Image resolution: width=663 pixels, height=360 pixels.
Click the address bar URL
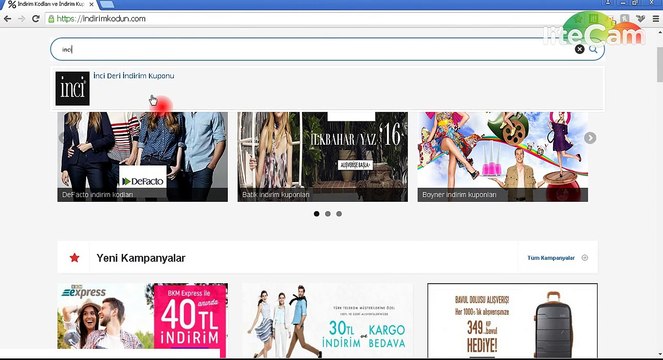point(101,19)
